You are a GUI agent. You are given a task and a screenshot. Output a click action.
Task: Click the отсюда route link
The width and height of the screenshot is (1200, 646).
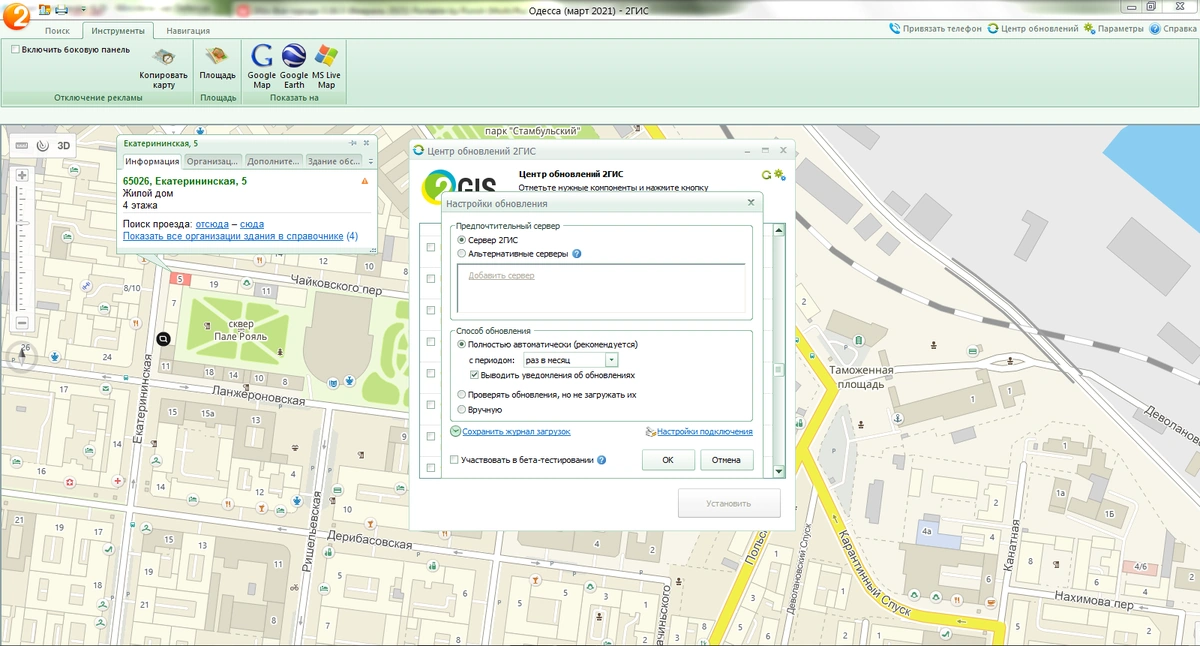[212, 224]
